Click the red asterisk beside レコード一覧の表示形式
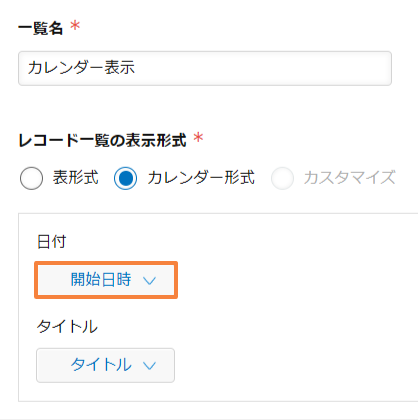The image size is (418, 420). [x=198, y=137]
